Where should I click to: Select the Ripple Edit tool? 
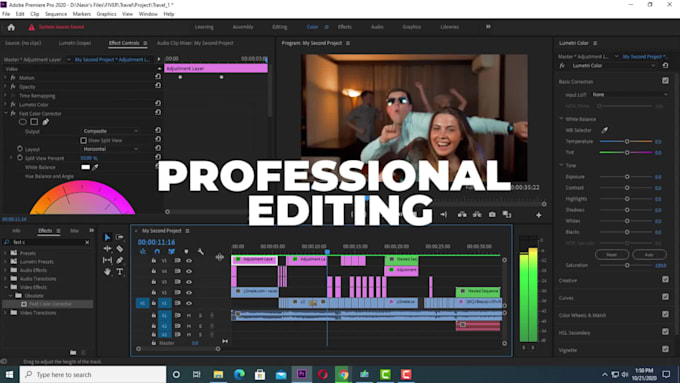click(107, 249)
